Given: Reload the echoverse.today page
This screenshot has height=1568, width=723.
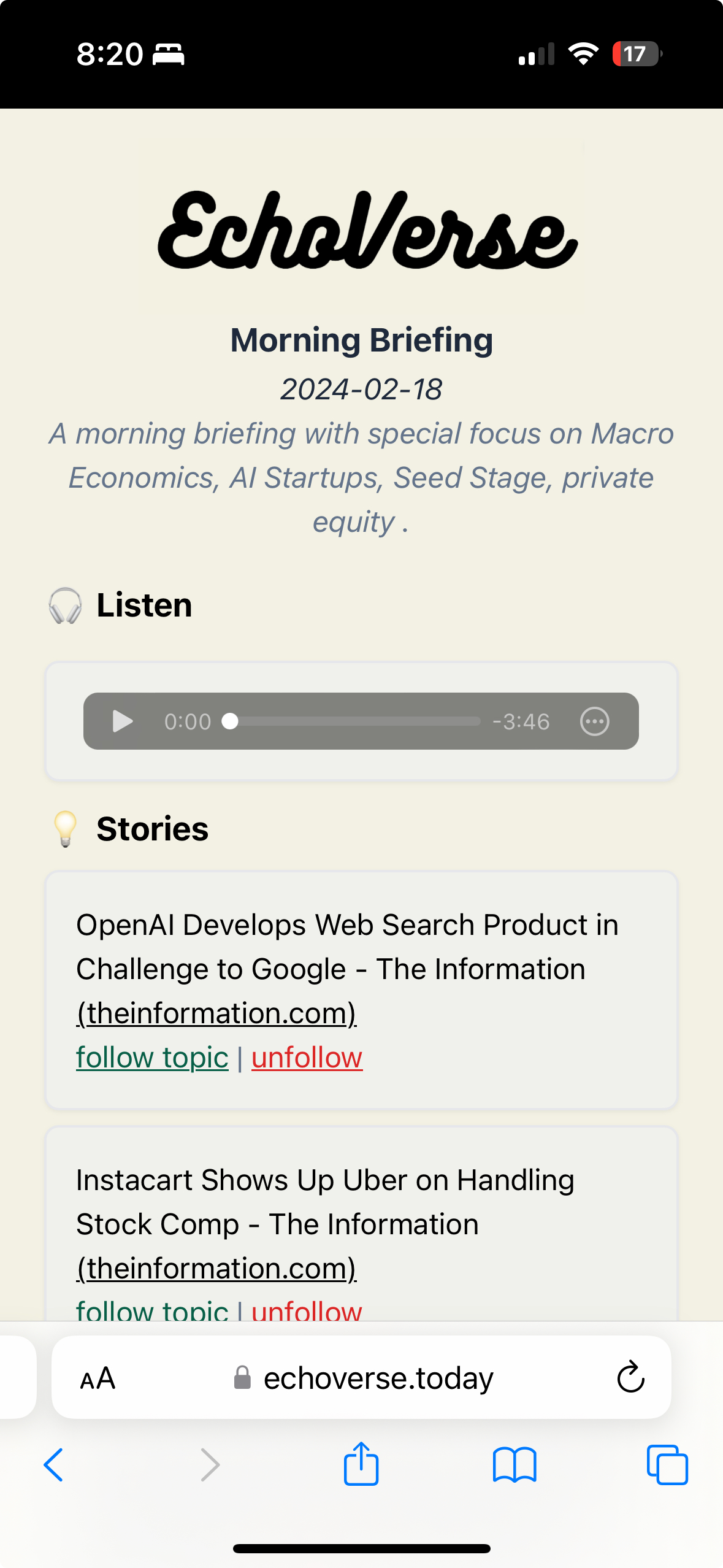Looking at the screenshot, I should point(630,1378).
